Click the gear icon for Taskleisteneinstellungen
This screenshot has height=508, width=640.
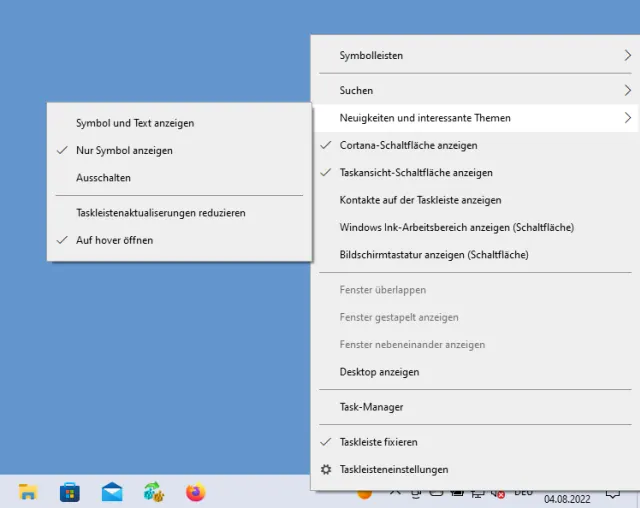tap(325, 469)
